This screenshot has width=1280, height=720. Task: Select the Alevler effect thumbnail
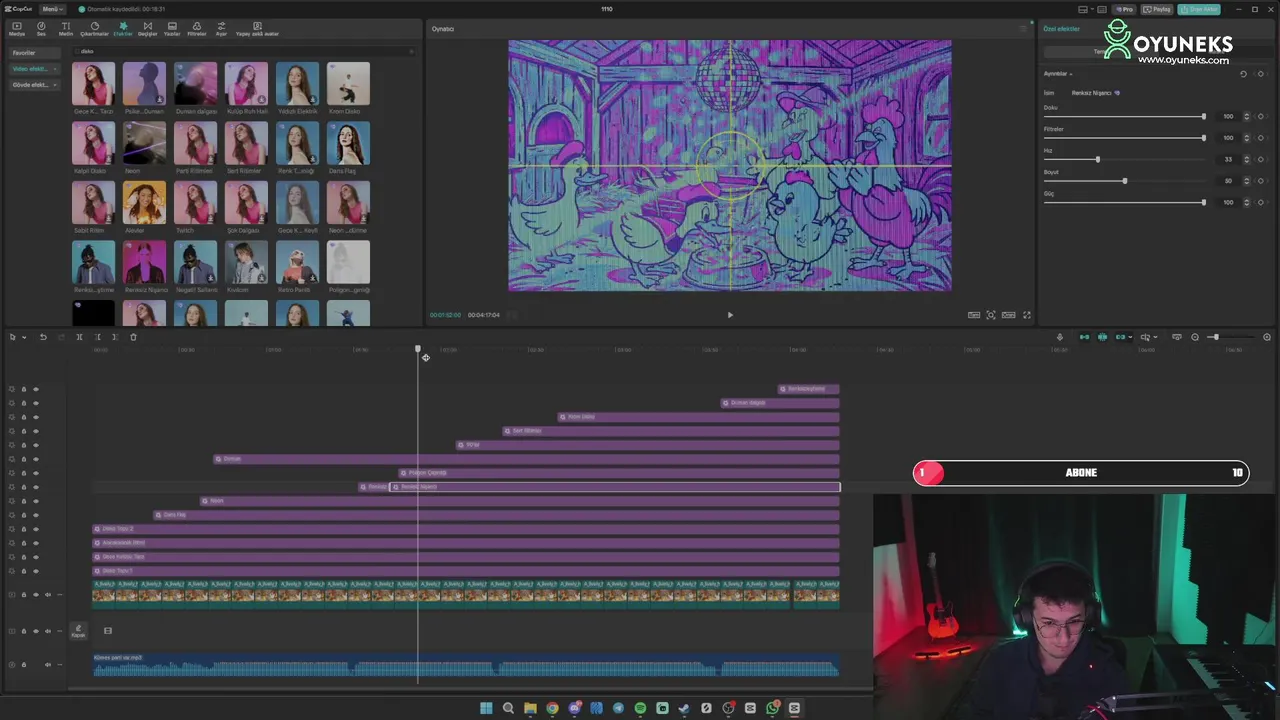click(x=144, y=203)
